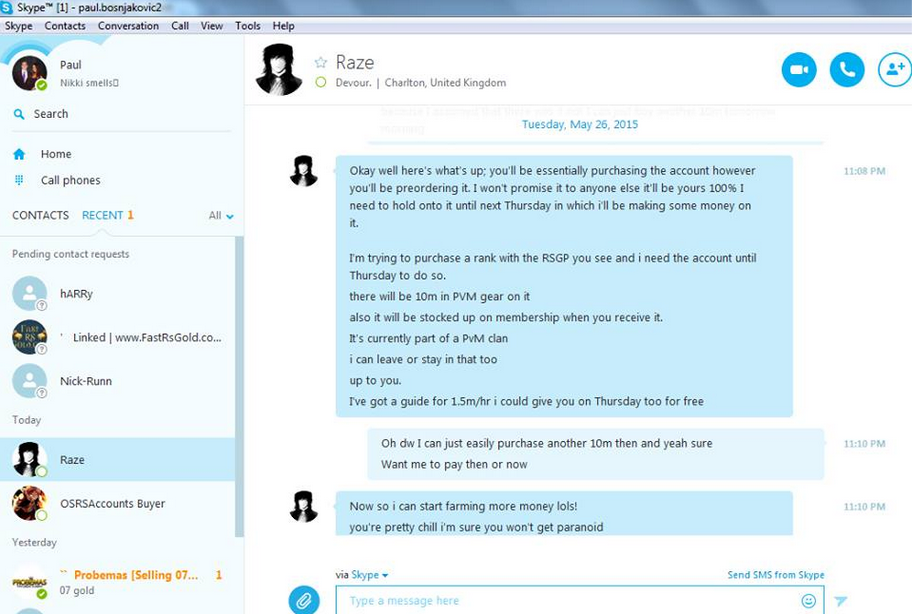Click the Search magnifier icon

point(19,114)
